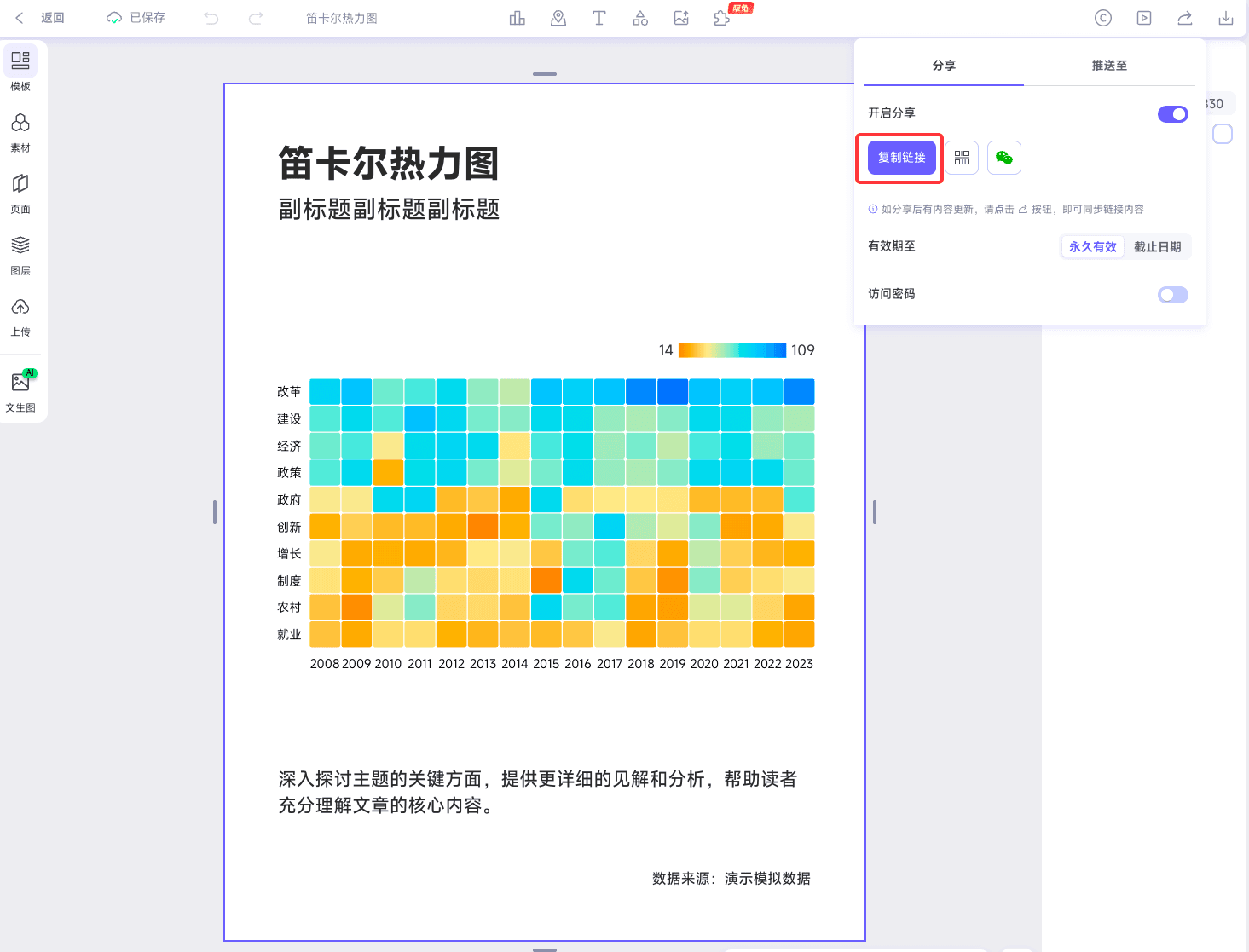The image size is (1249, 952).
Task: Click the right canvas edge handle
Action: [875, 512]
